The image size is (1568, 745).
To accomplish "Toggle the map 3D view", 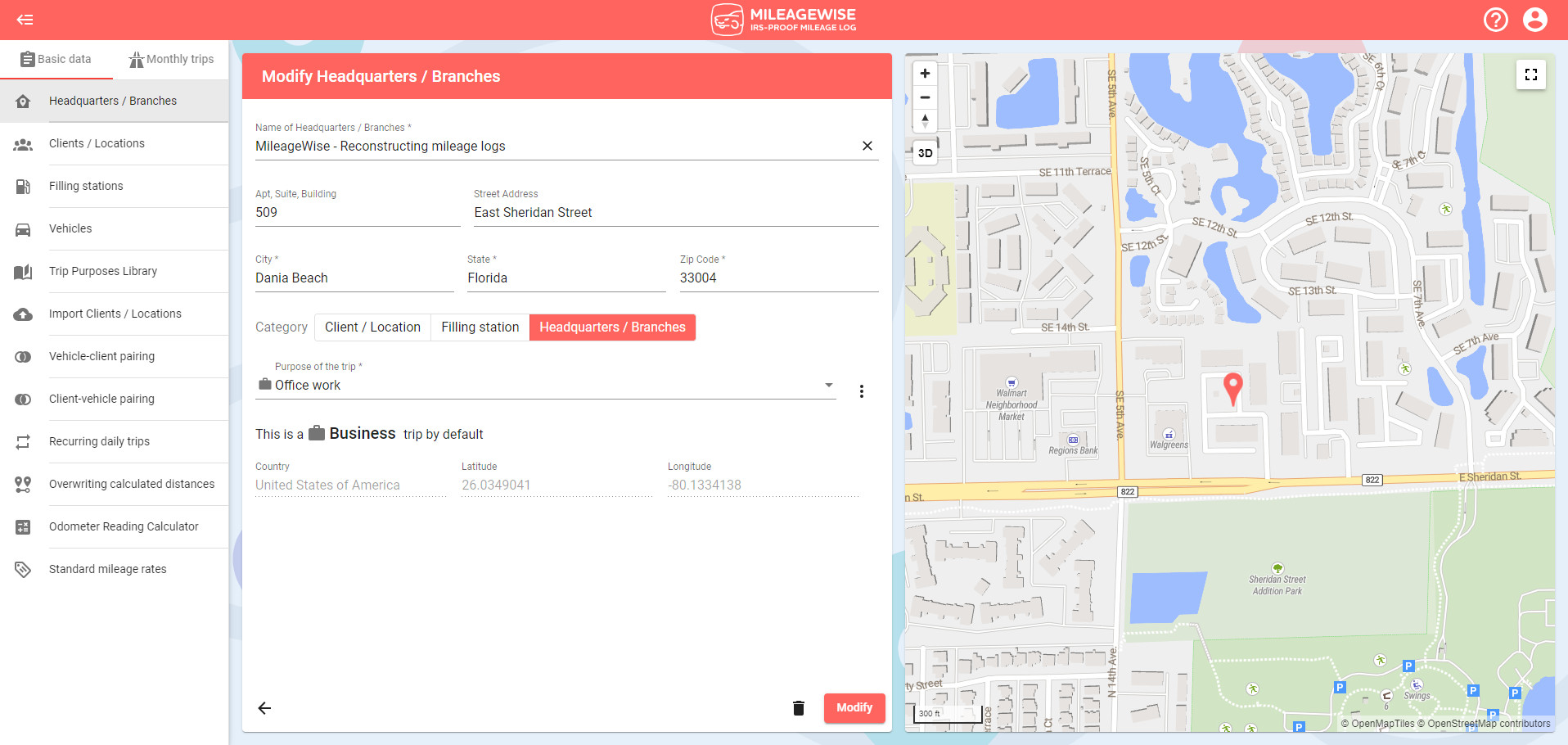I will pos(925,153).
